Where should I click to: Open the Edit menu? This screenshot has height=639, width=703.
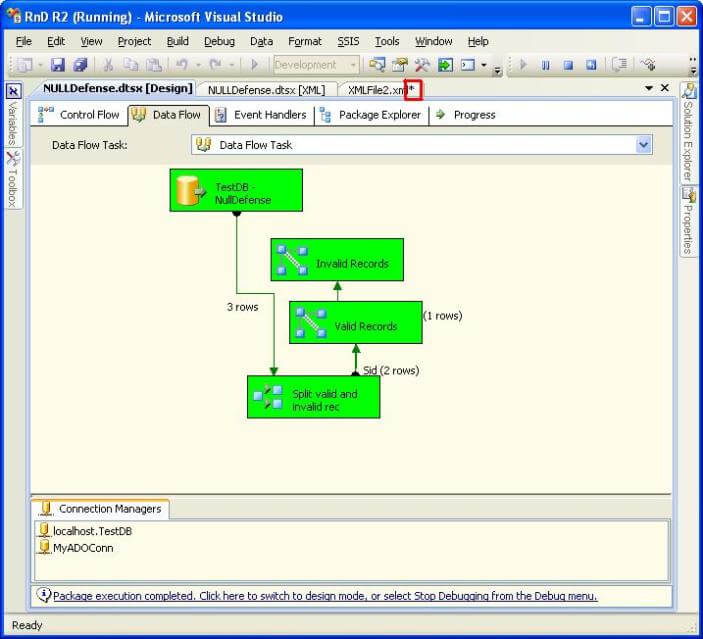tap(56, 41)
